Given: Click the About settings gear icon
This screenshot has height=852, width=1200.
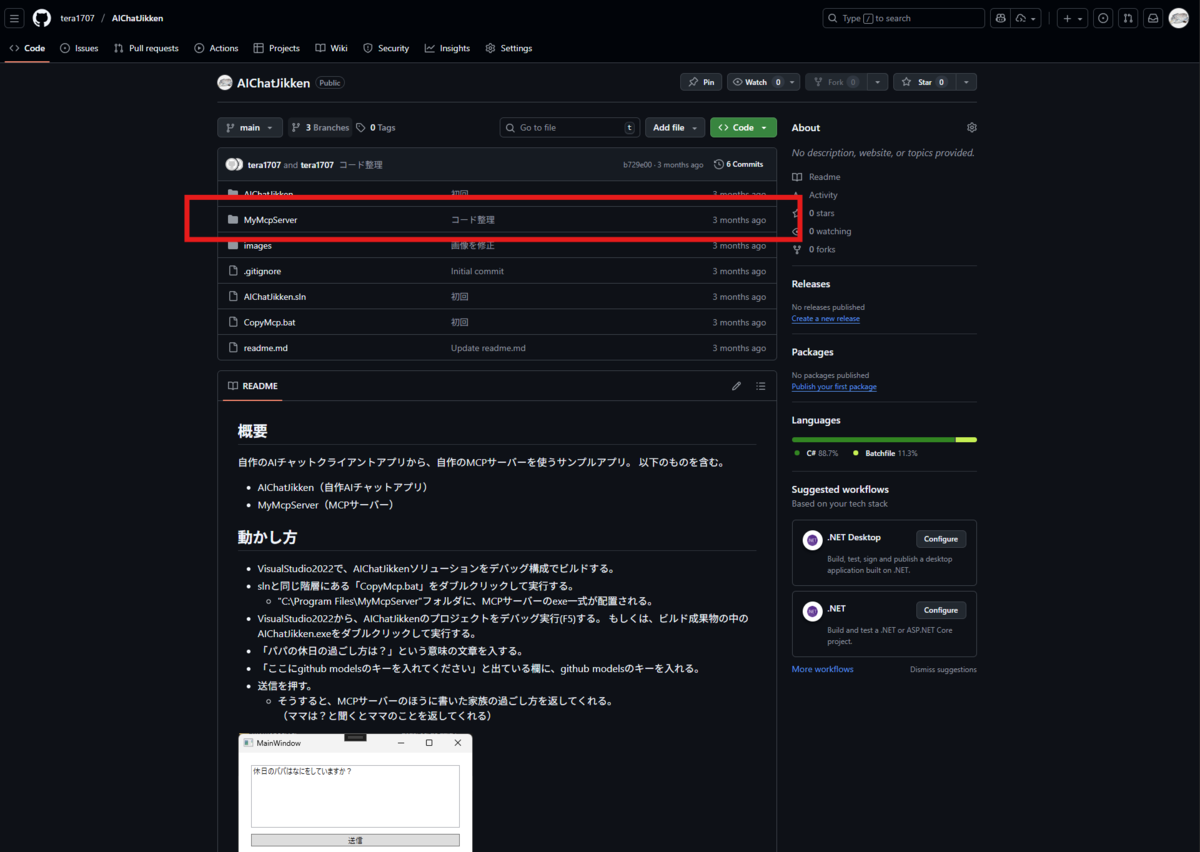Looking at the screenshot, I should [x=971, y=128].
